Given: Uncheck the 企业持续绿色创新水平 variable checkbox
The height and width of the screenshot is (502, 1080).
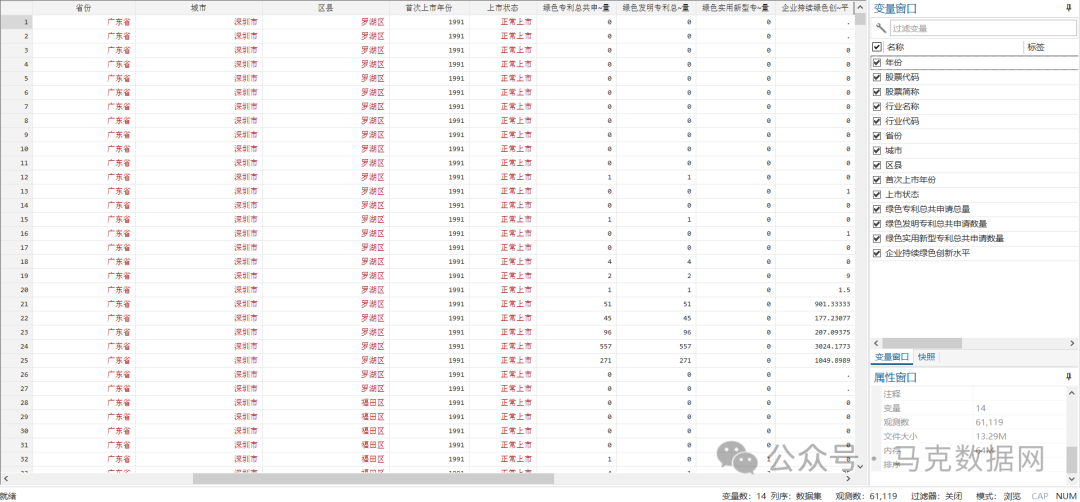Looking at the screenshot, I should (877, 253).
